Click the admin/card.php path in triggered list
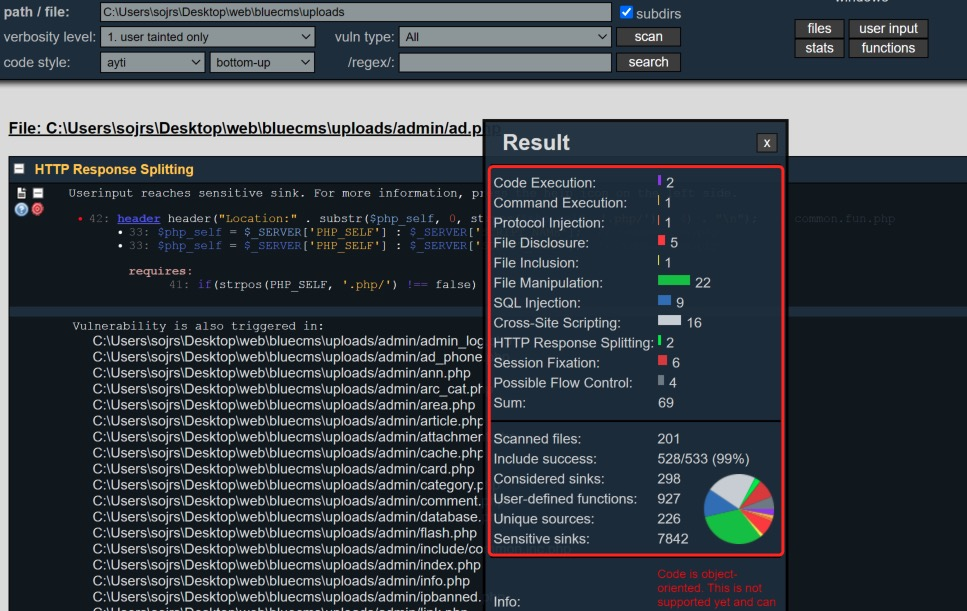The image size is (967, 611). click(x=284, y=469)
